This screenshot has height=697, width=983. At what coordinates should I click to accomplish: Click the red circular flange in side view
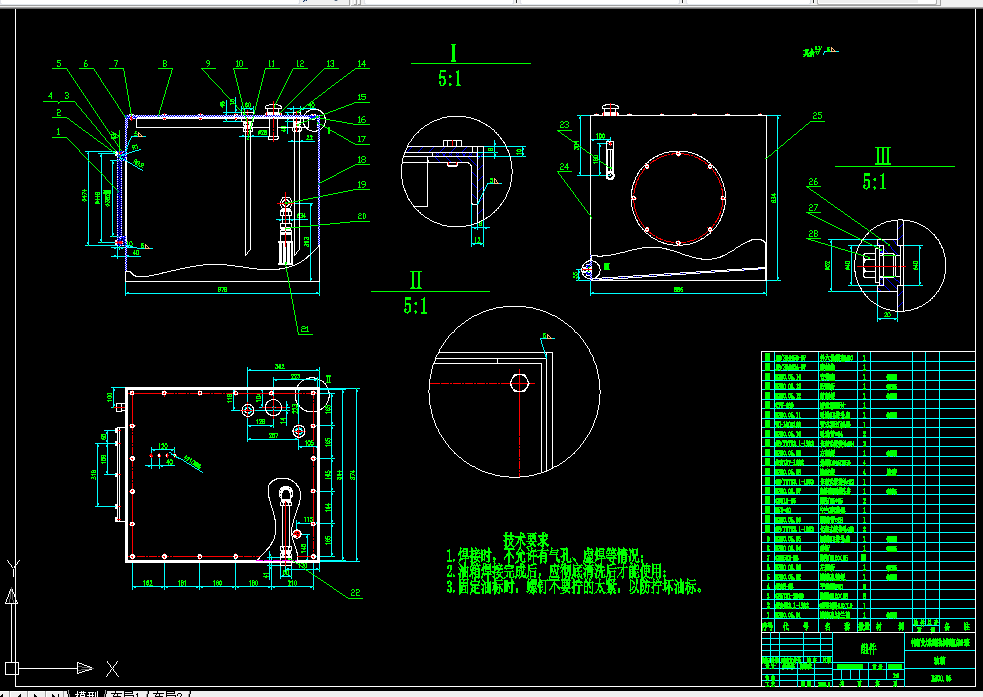click(678, 197)
